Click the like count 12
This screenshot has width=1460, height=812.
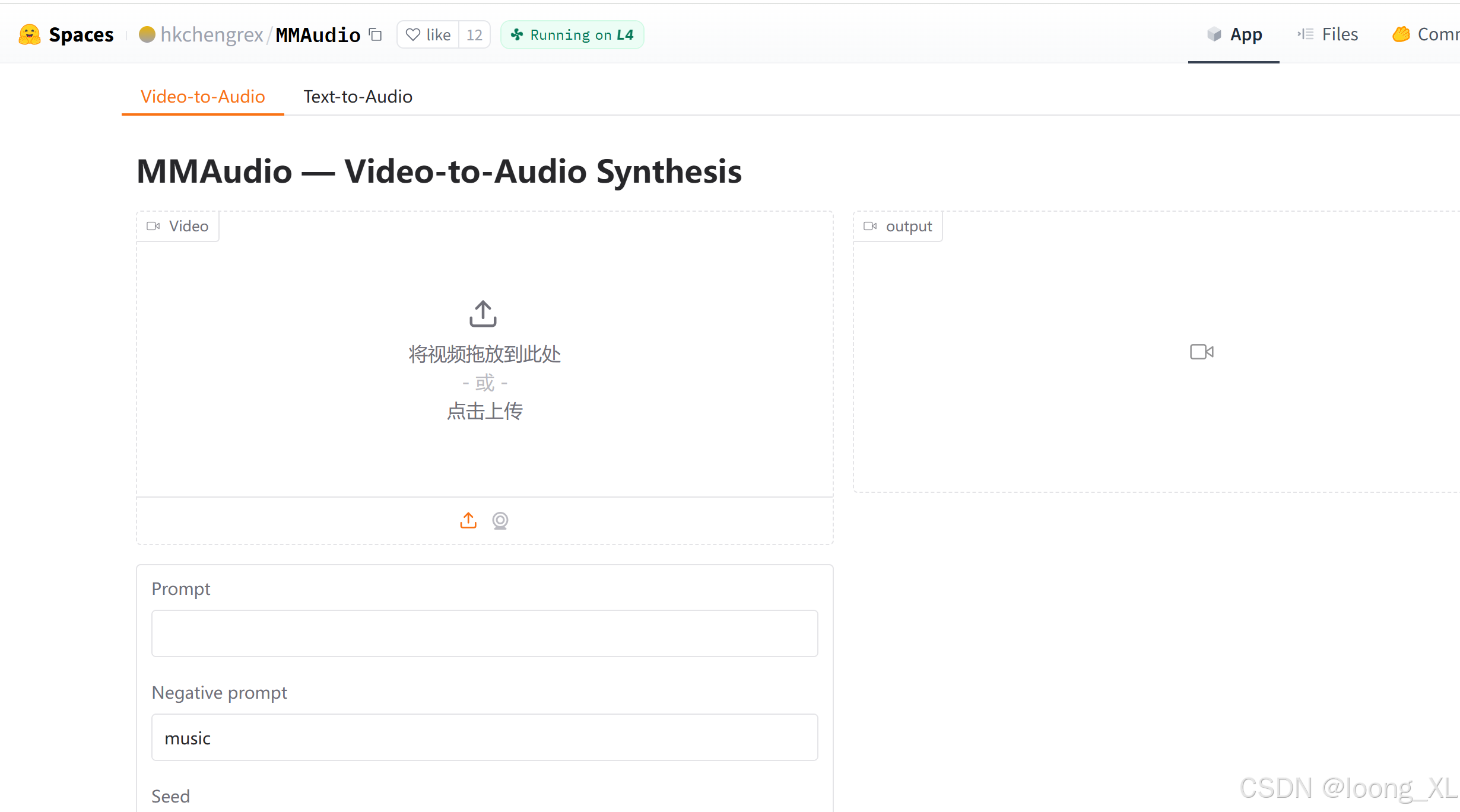click(474, 34)
